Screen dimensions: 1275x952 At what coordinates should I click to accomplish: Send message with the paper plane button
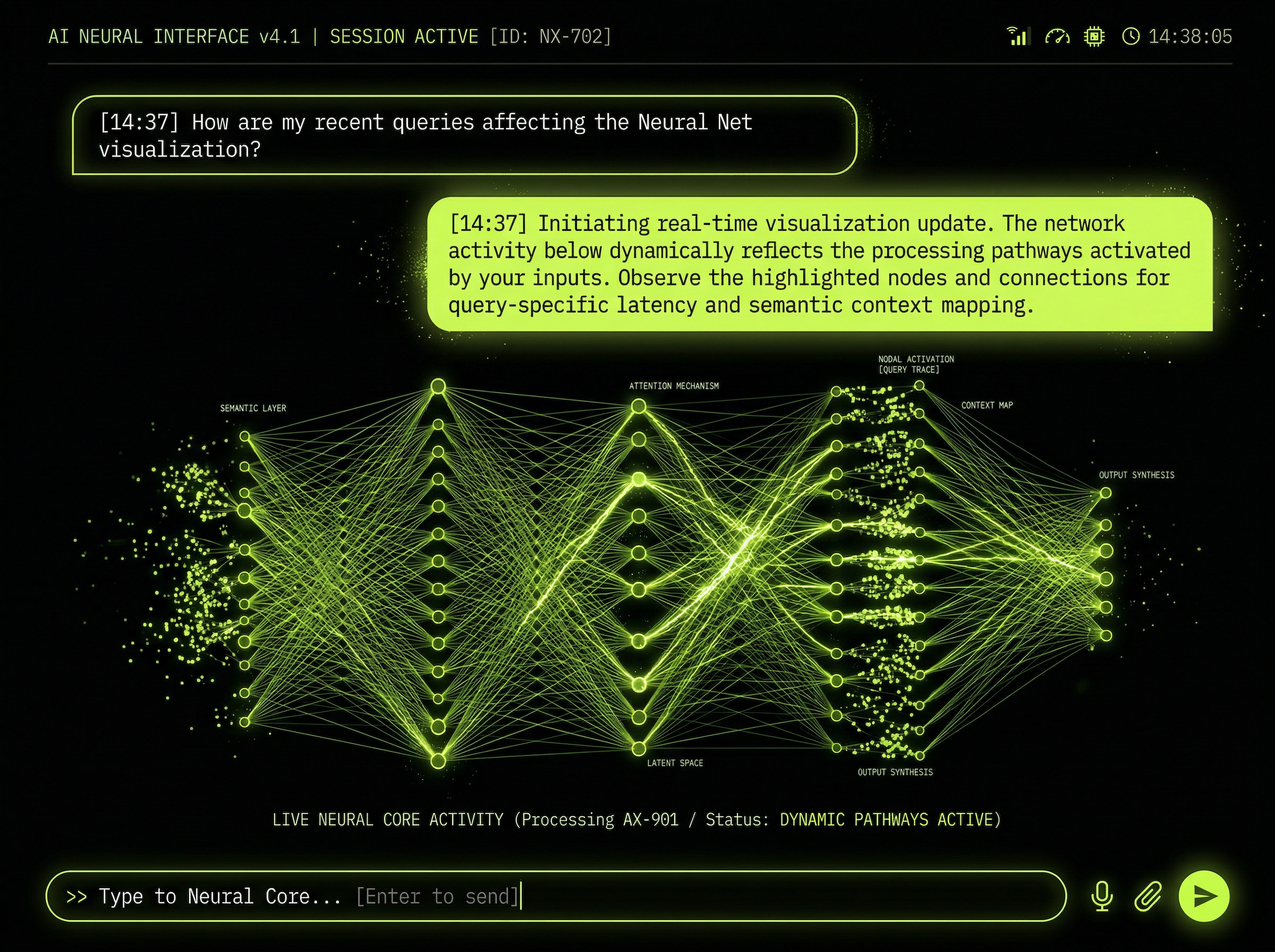point(1204,896)
